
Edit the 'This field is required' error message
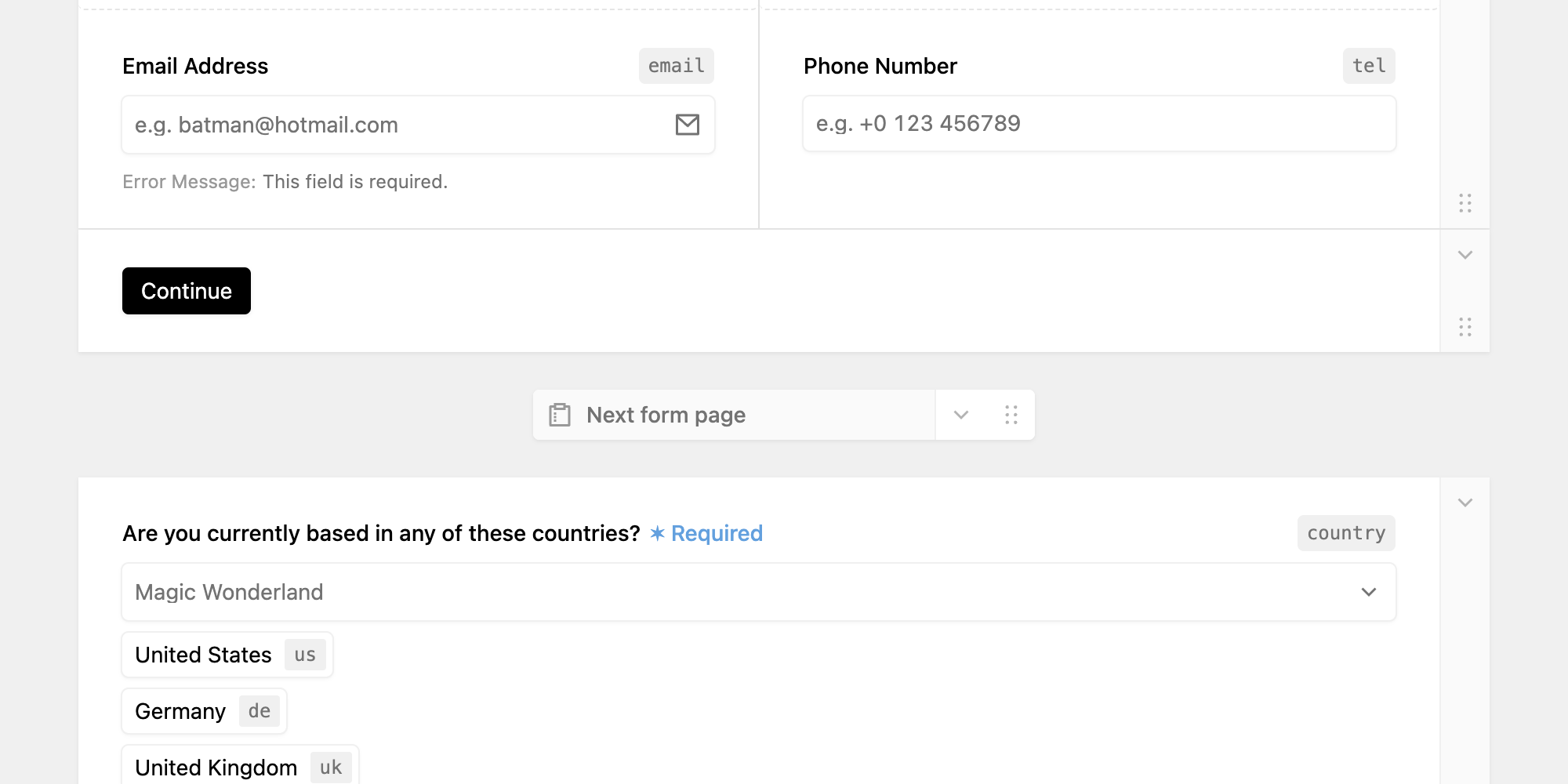click(x=355, y=182)
